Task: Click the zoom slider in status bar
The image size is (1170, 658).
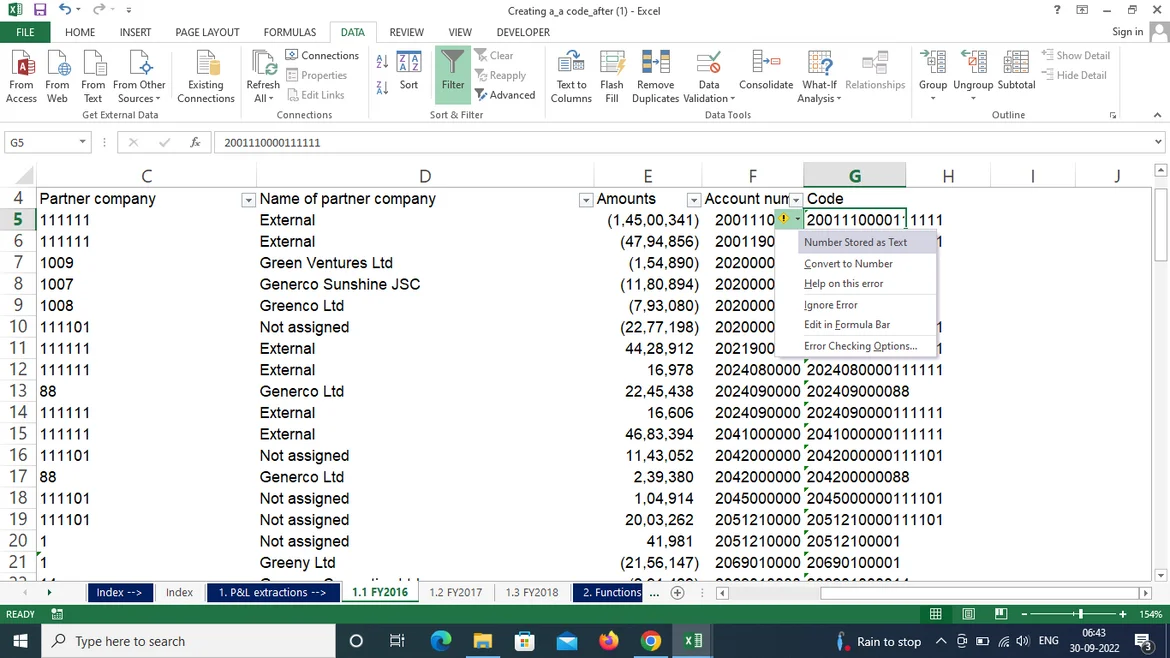Action: click(1080, 614)
